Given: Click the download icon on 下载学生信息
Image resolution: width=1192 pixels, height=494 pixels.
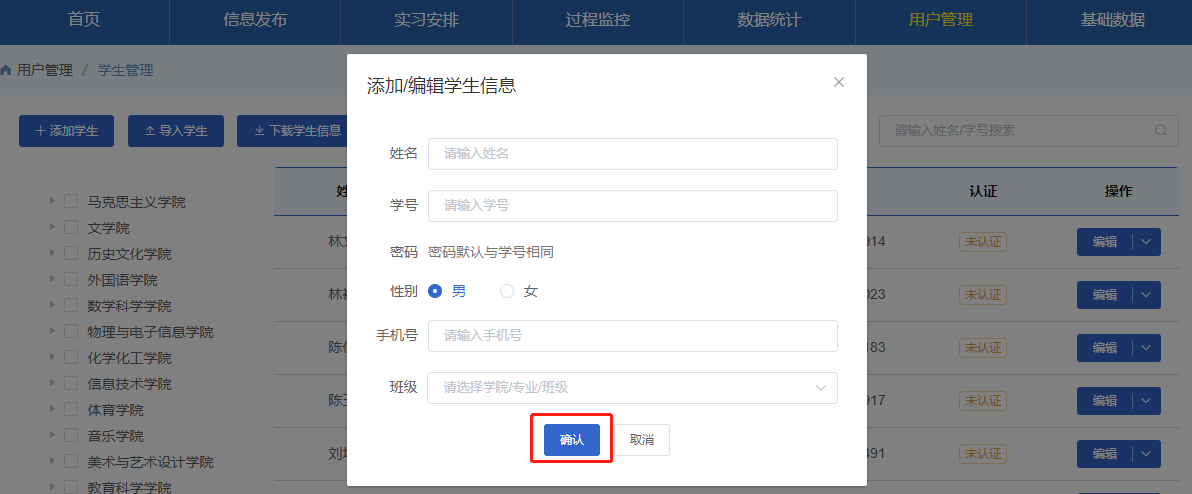Looking at the screenshot, I should (x=259, y=131).
